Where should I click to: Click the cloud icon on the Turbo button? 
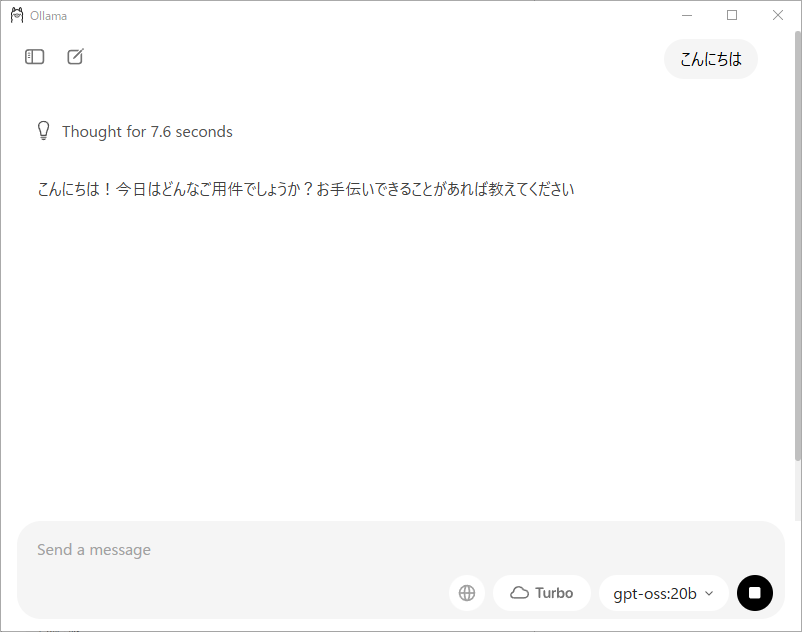click(x=519, y=593)
